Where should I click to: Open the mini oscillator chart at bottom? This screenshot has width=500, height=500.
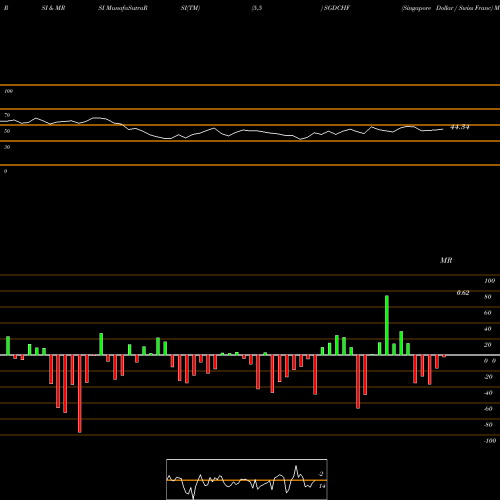(x=247, y=479)
